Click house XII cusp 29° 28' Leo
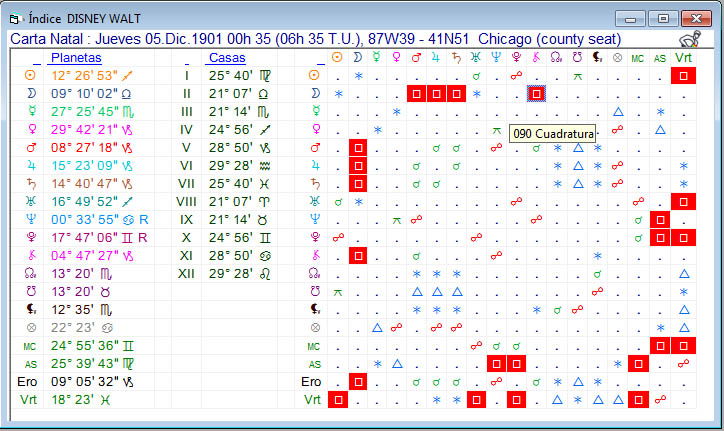The image size is (724, 431). [x=240, y=273]
